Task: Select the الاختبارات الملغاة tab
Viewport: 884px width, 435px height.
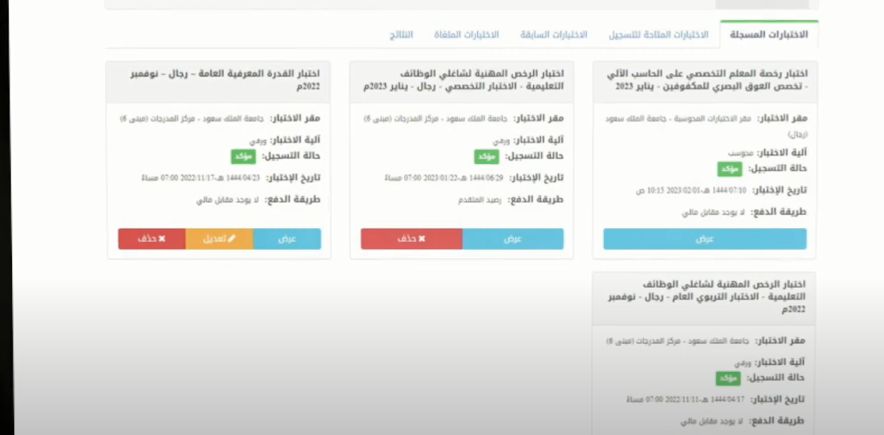Action: 467,35
